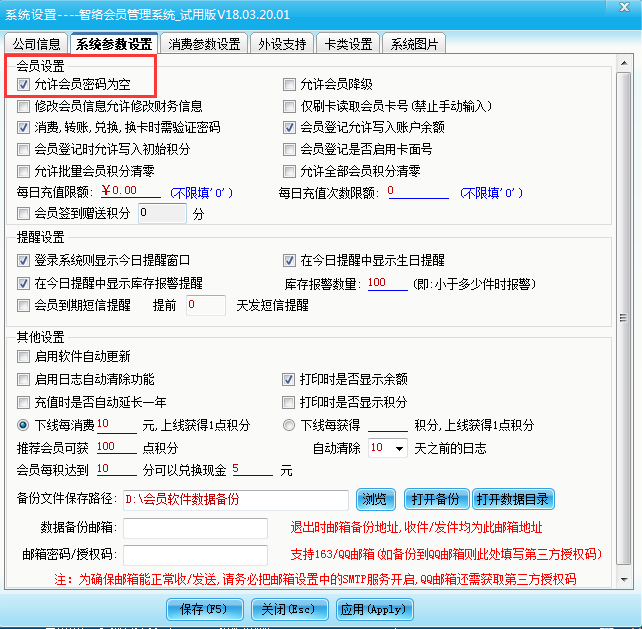
Task: Enable 会员签到赠送积分 checkbox
Action: click(x=23, y=213)
